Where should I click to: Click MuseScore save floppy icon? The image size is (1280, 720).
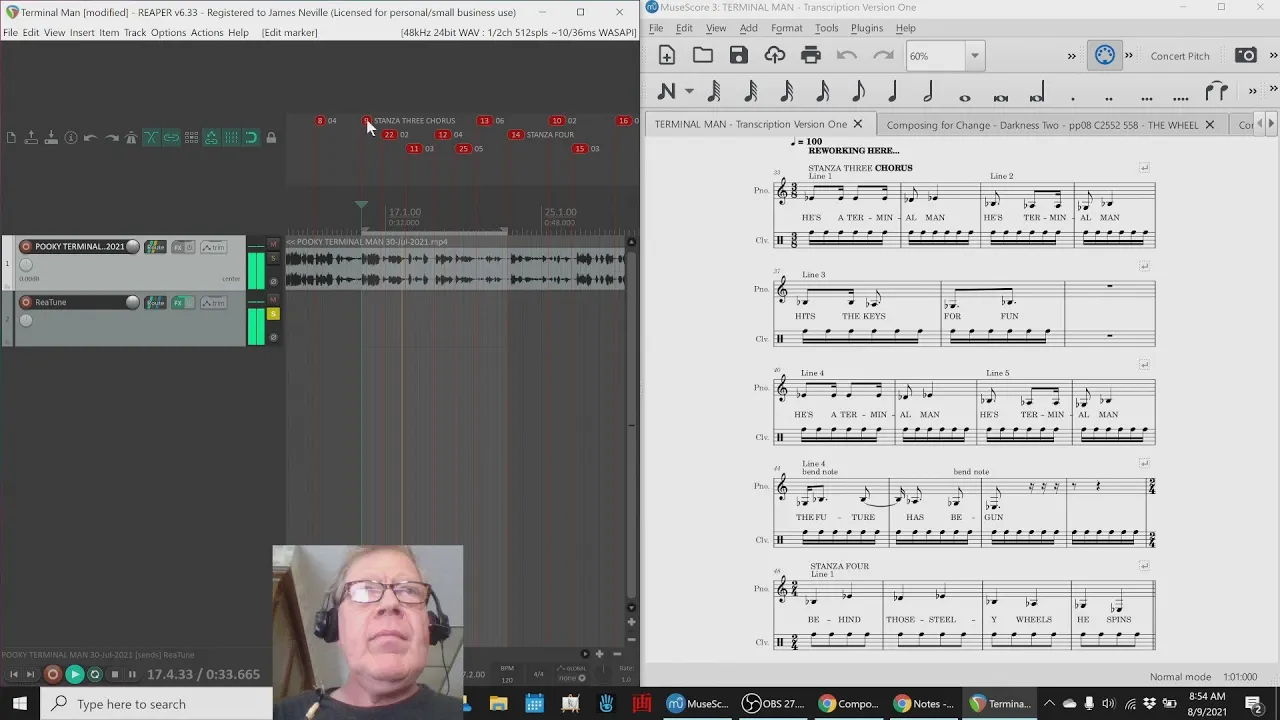tap(739, 56)
